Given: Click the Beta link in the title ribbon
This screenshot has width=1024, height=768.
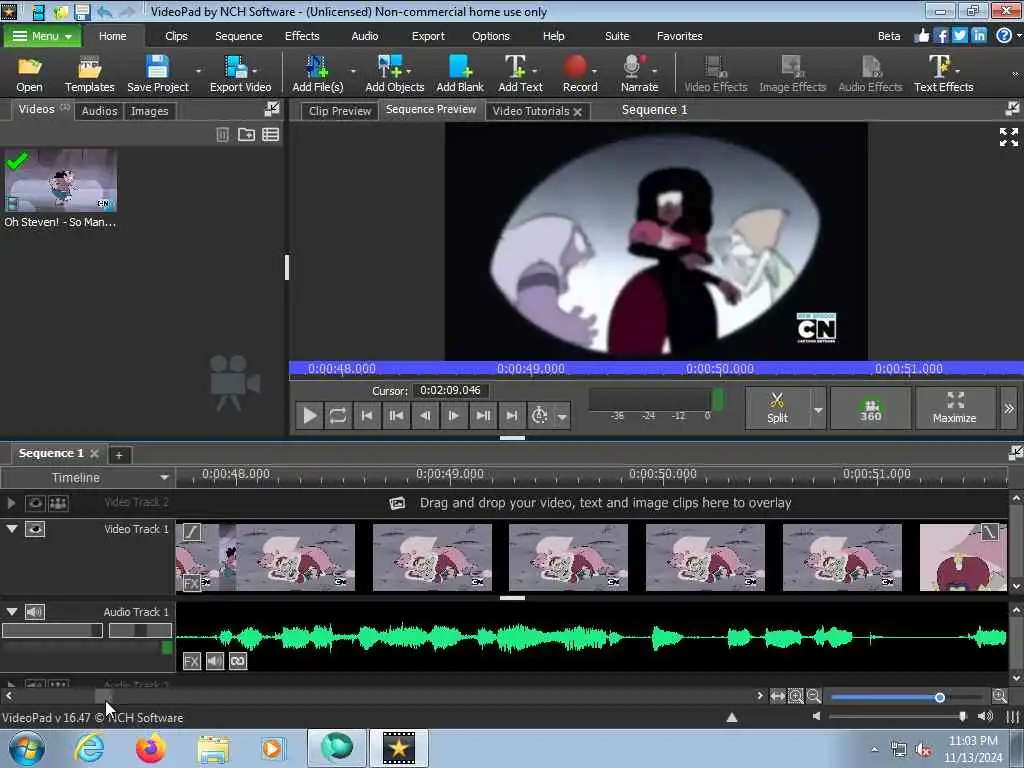Looking at the screenshot, I should (x=889, y=36).
